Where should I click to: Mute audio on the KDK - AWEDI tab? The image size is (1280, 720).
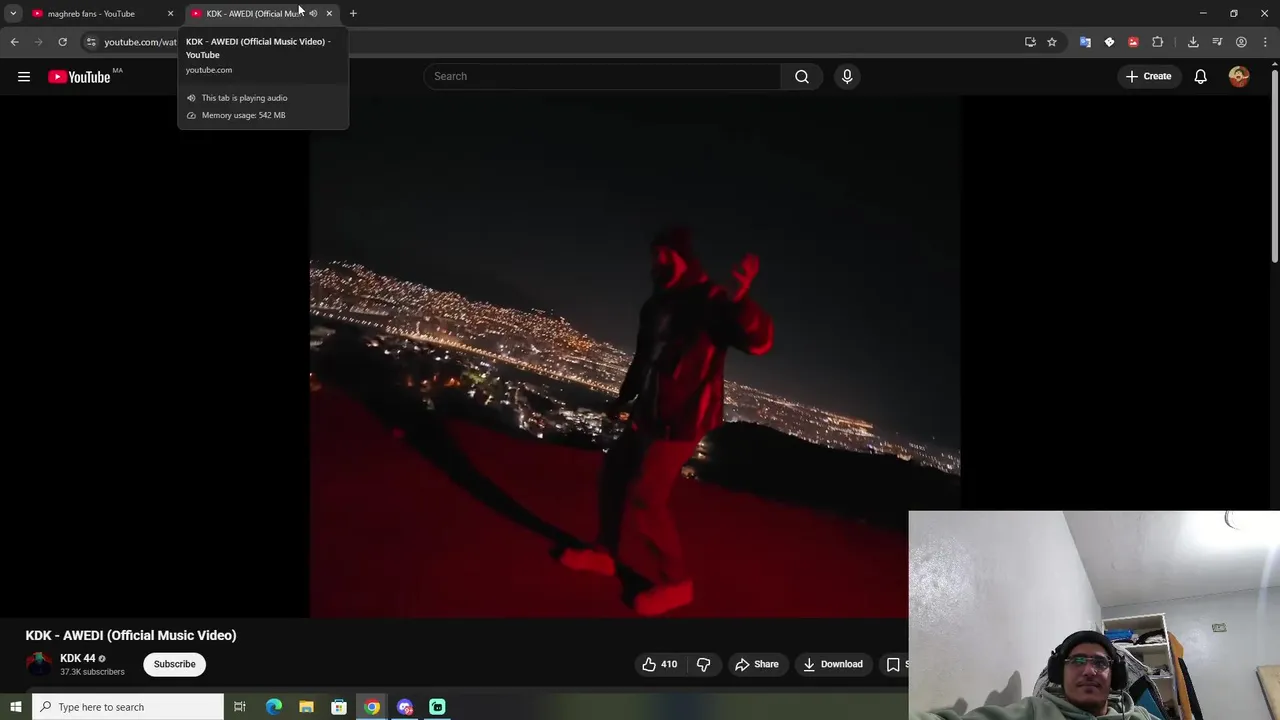coord(313,14)
